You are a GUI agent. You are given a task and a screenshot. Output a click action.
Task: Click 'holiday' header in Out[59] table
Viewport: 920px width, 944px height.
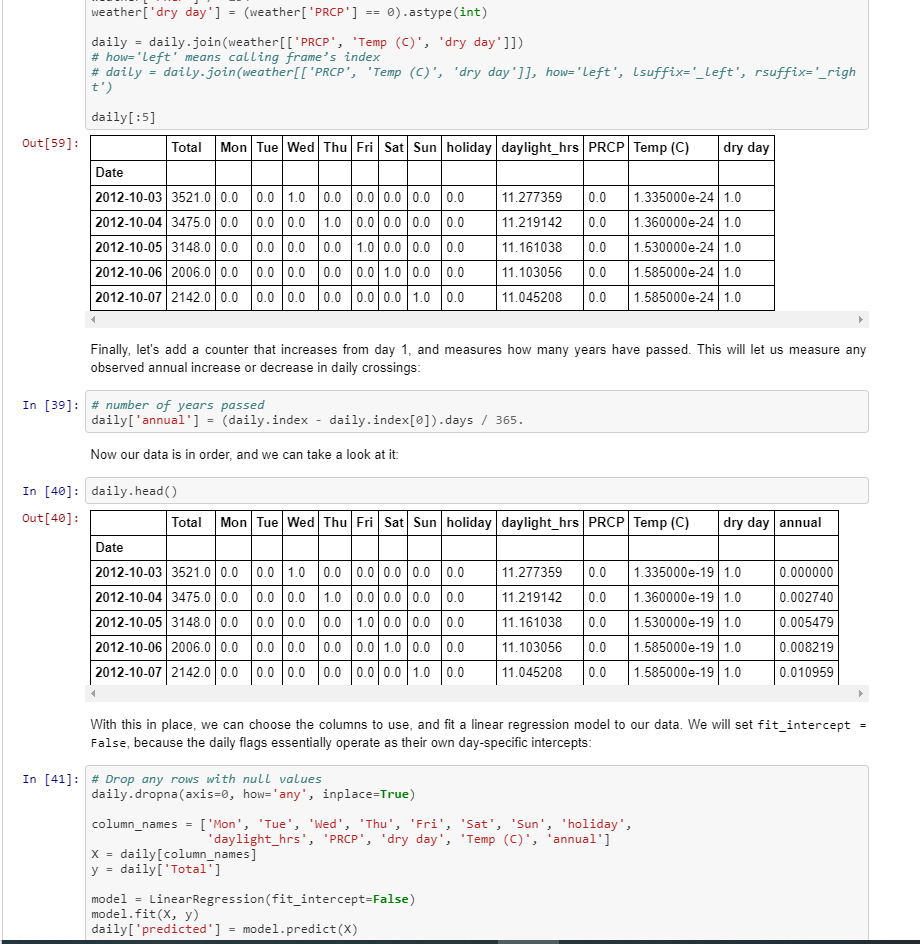[469, 148]
